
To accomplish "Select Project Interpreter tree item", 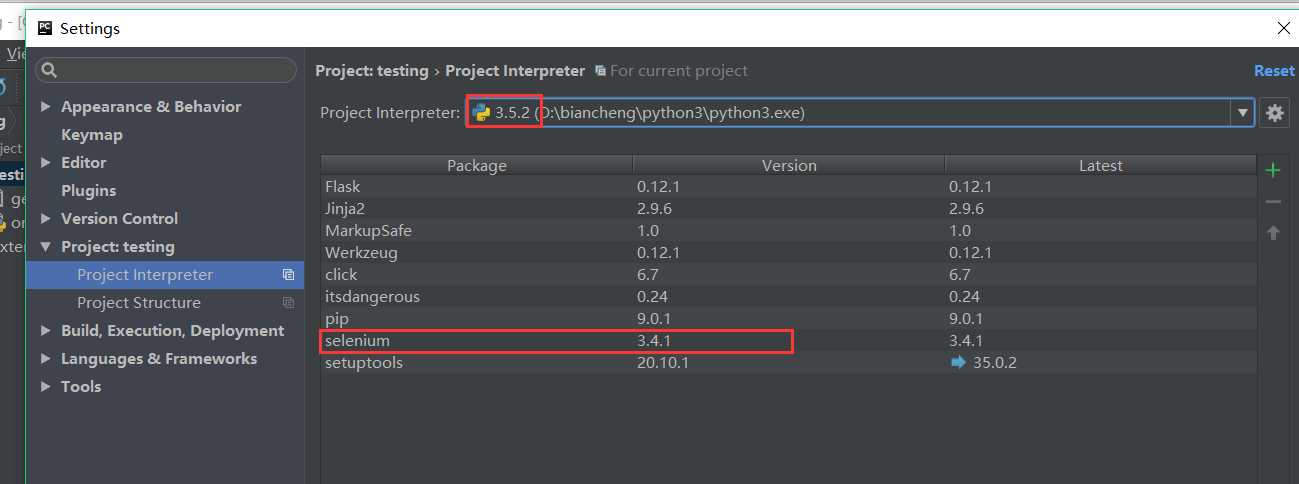I will click(x=165, y=275).
